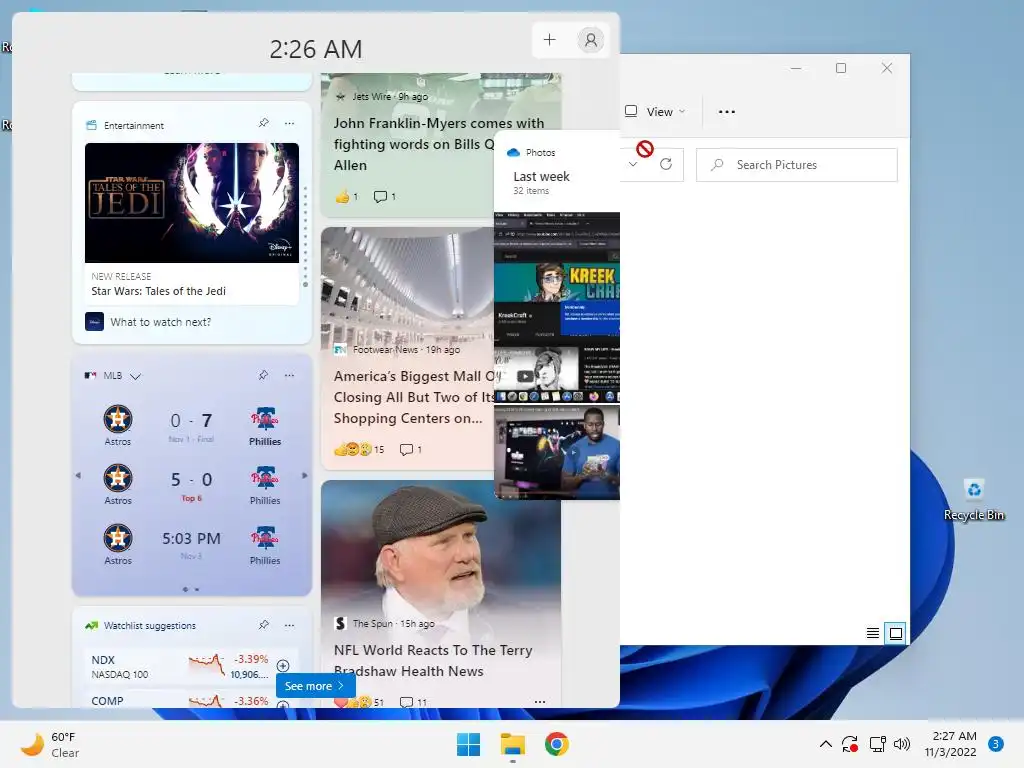Open comments on John Franklin-Myers article
The height and width of the screenshot is (768, 1024).
(x=385, y=196)
